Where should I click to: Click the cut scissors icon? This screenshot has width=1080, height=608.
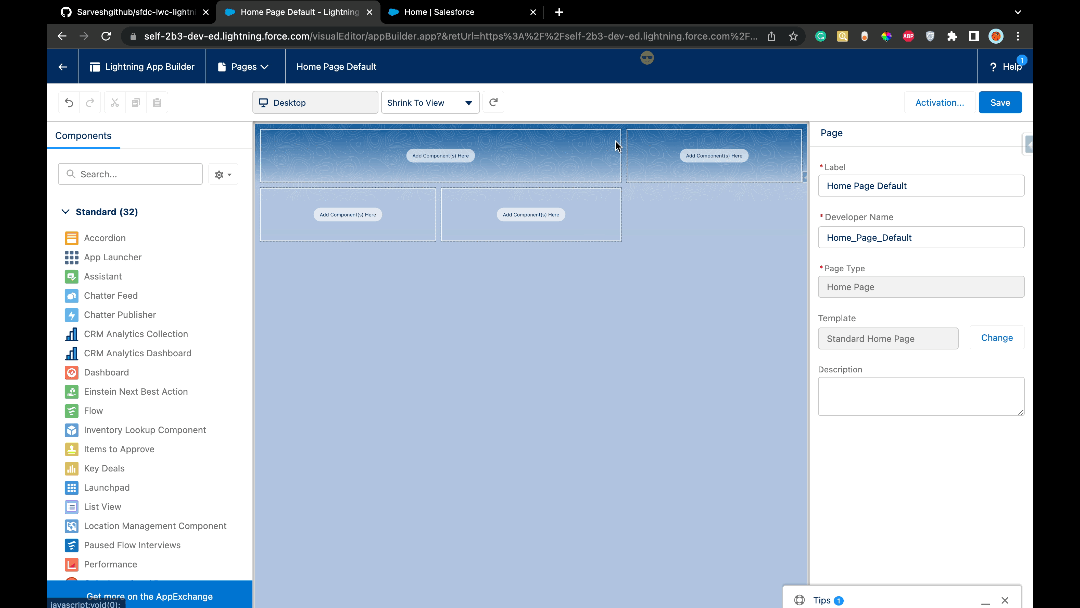[x=115, y=103]
